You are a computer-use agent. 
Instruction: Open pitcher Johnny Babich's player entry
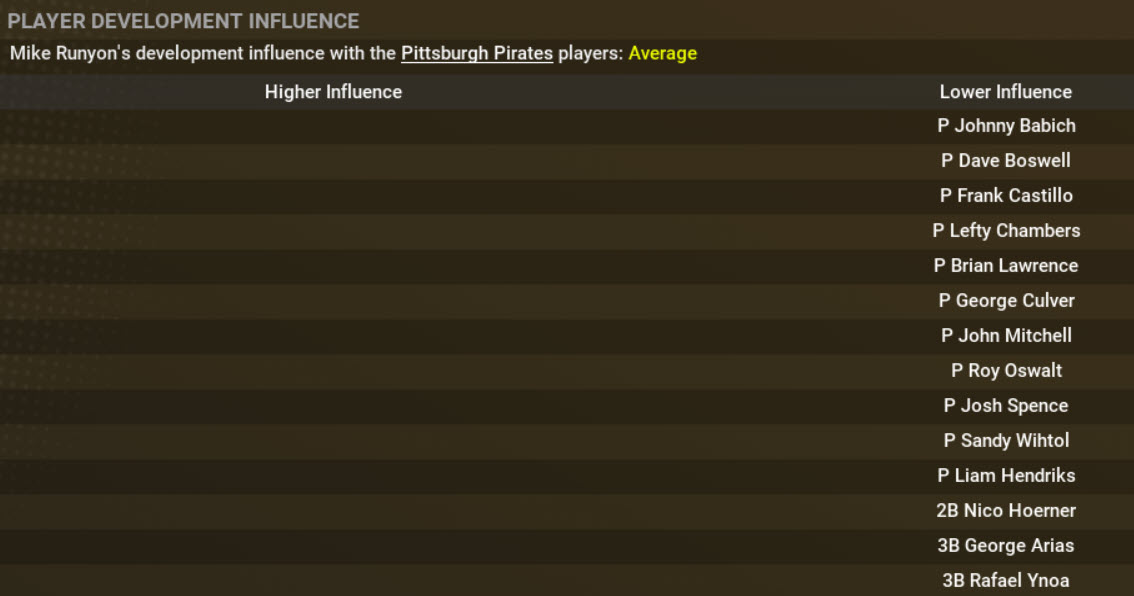[x=1006, y=126]
